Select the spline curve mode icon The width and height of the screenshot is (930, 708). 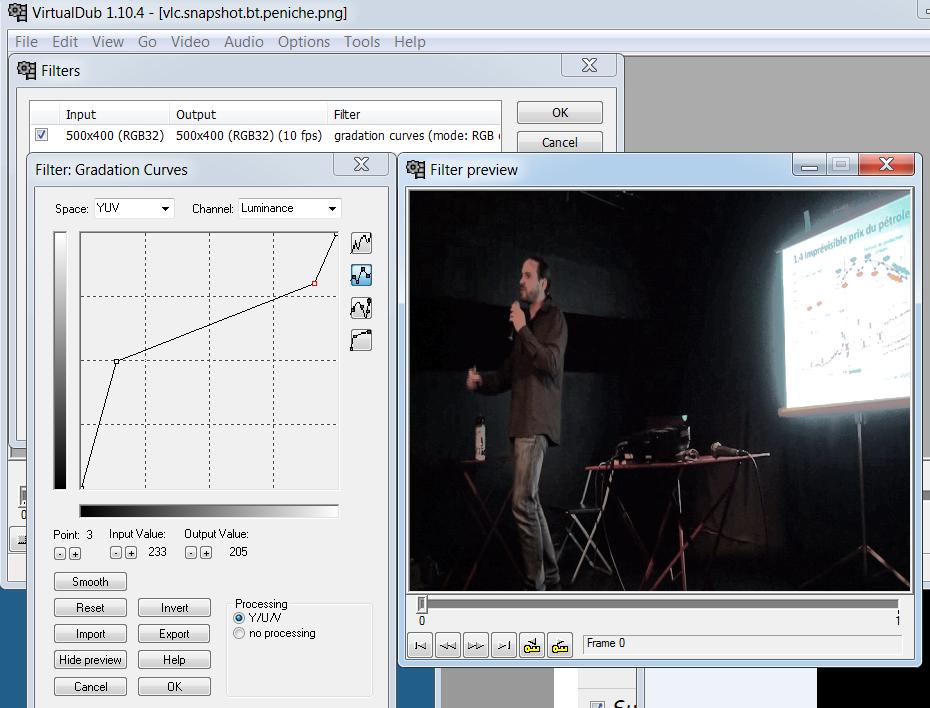point(361,308)
